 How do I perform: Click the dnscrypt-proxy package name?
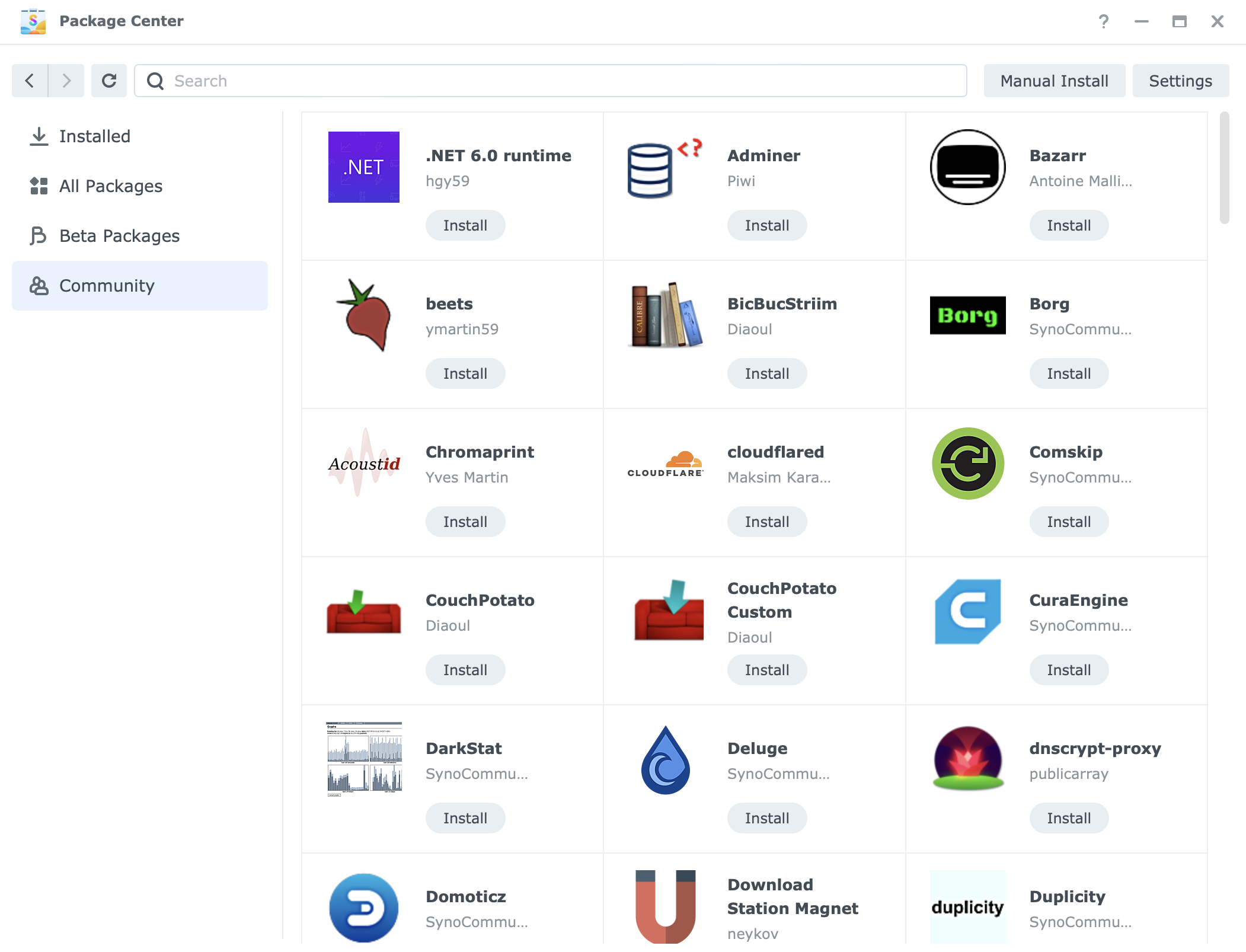[1095, 749]
